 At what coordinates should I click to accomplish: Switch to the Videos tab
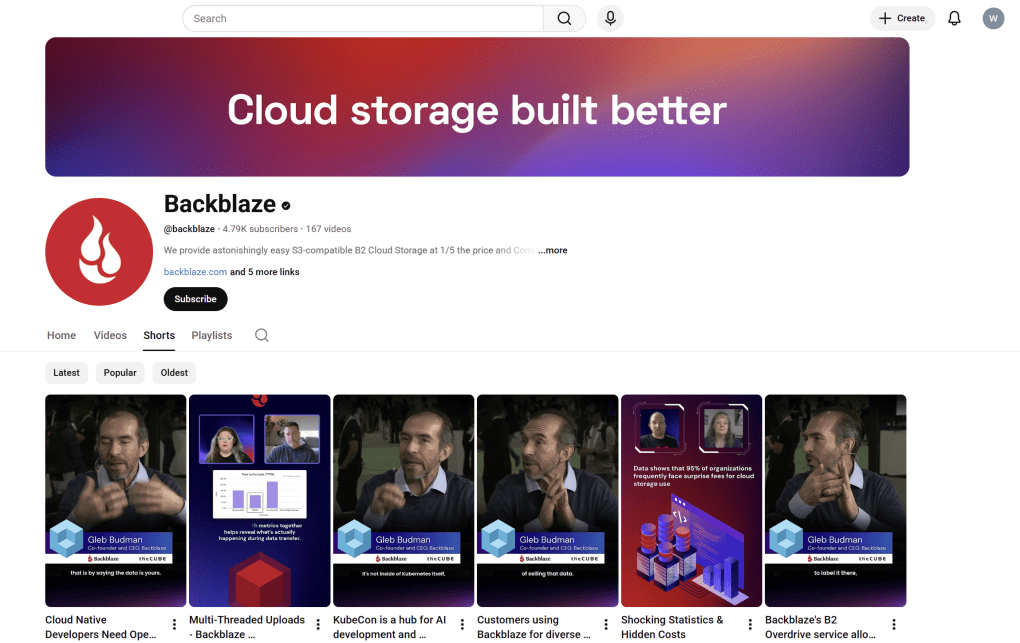click(110, 335)
